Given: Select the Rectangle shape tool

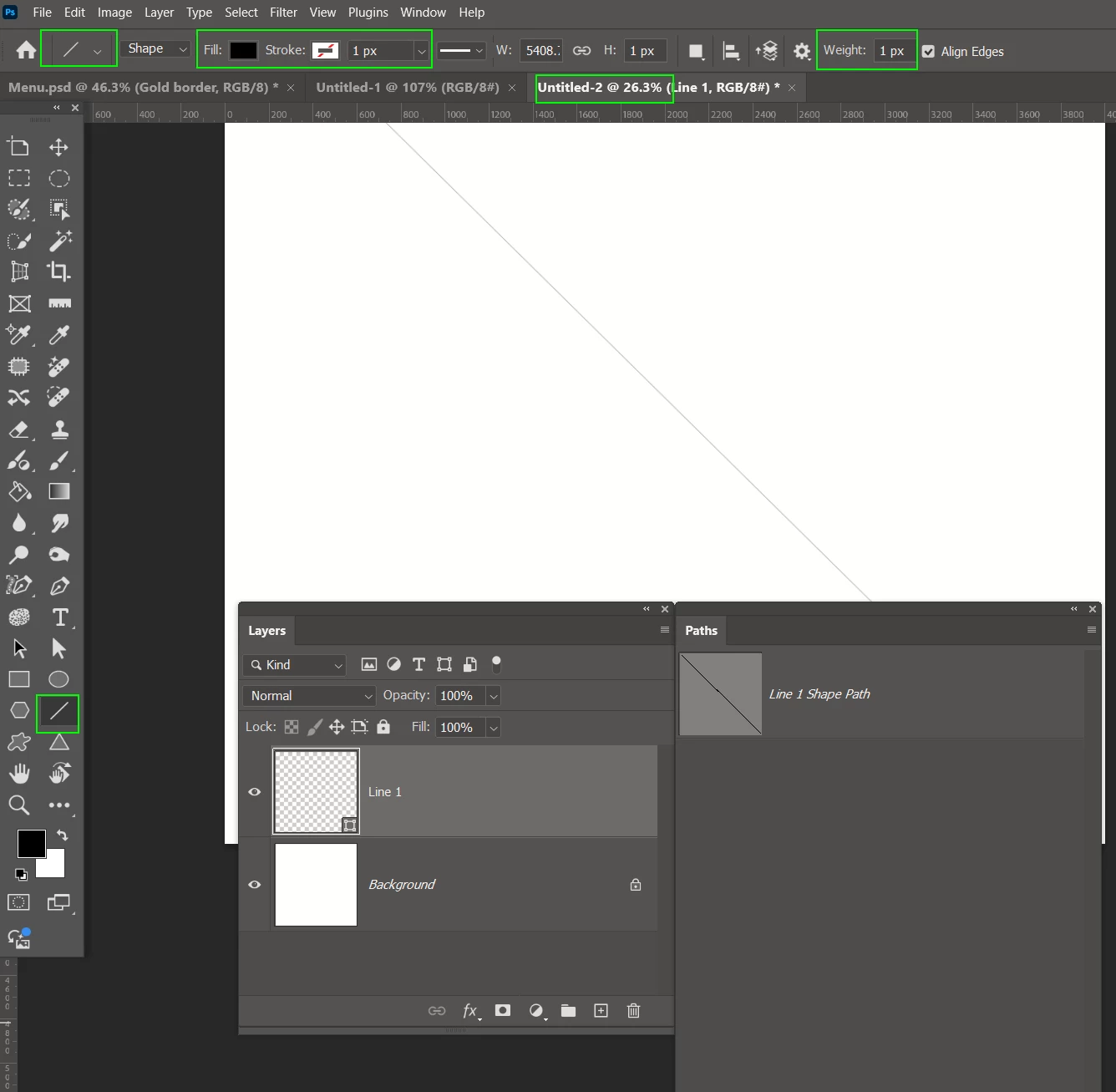Looking at the screenshot, I should click(19, 679).
